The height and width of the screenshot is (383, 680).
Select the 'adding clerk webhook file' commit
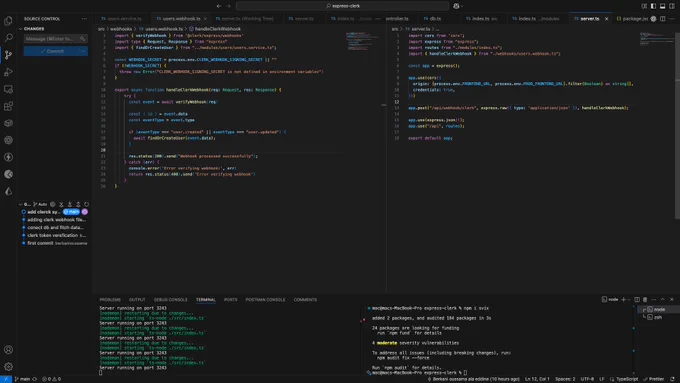[x=56, y=220]
